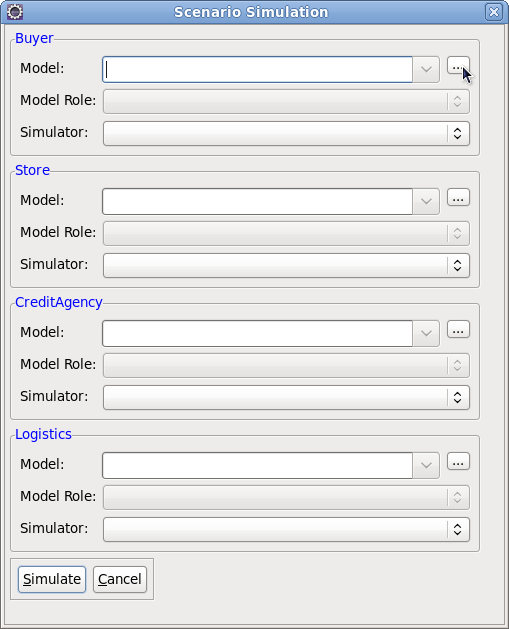Focus the CreditAgency Model text field

[x=258, y=333]
